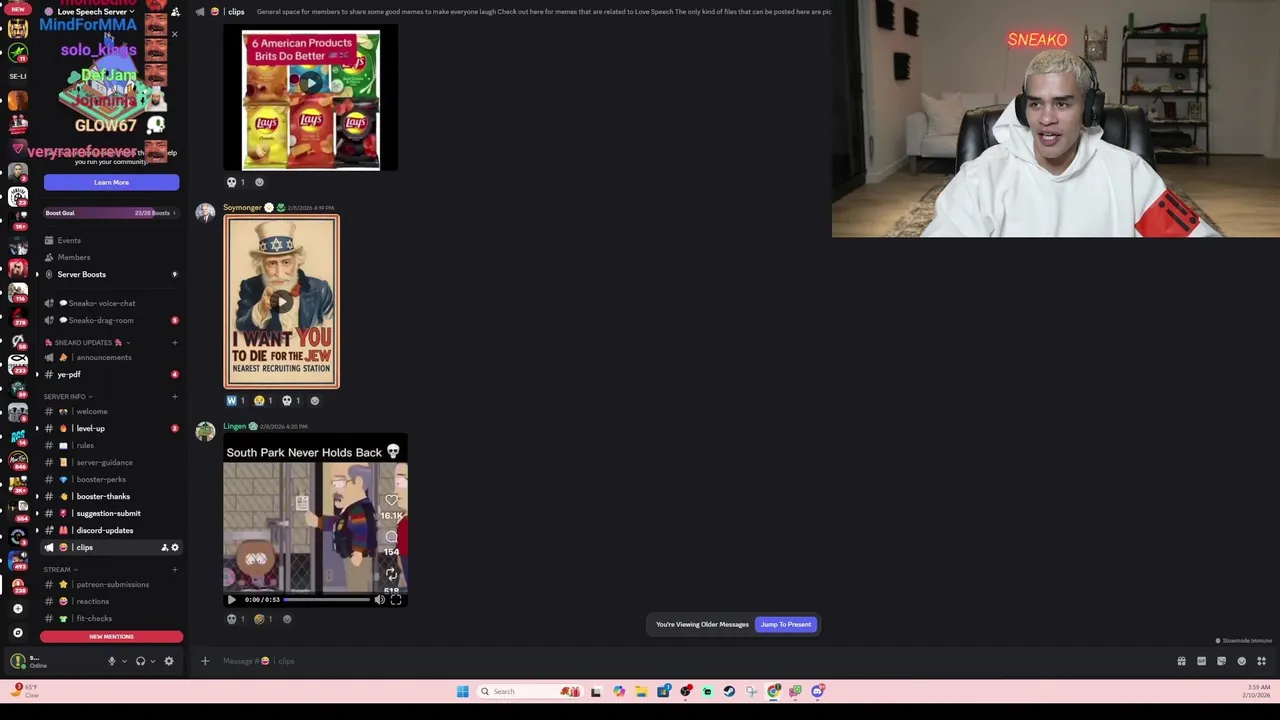This screenshot has width=1280, height=720.
Task: Open Discover servers compass icon
Action: (x=17, y=632)
